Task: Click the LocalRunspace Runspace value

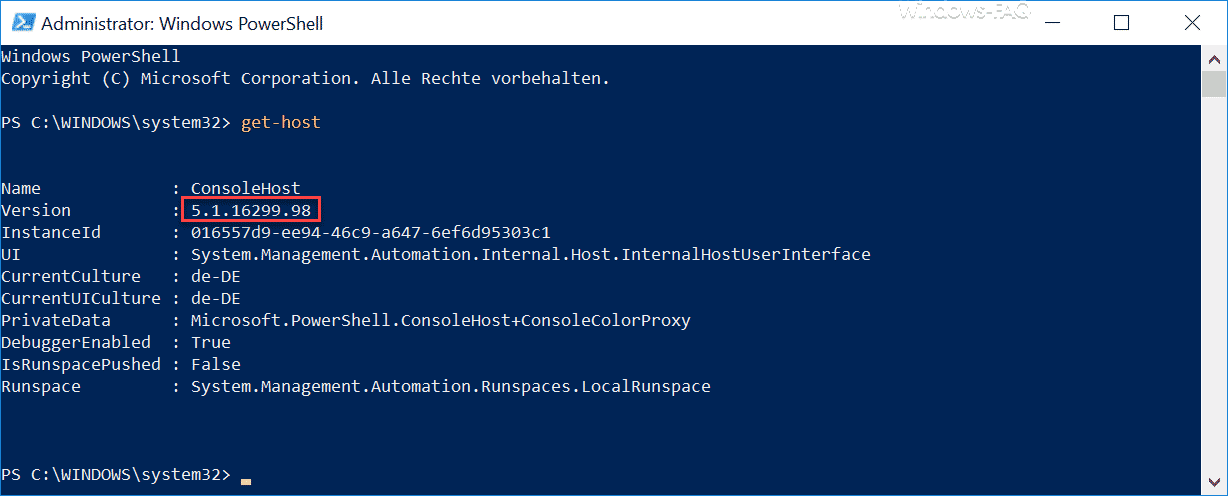Action: tap(451, 386)
